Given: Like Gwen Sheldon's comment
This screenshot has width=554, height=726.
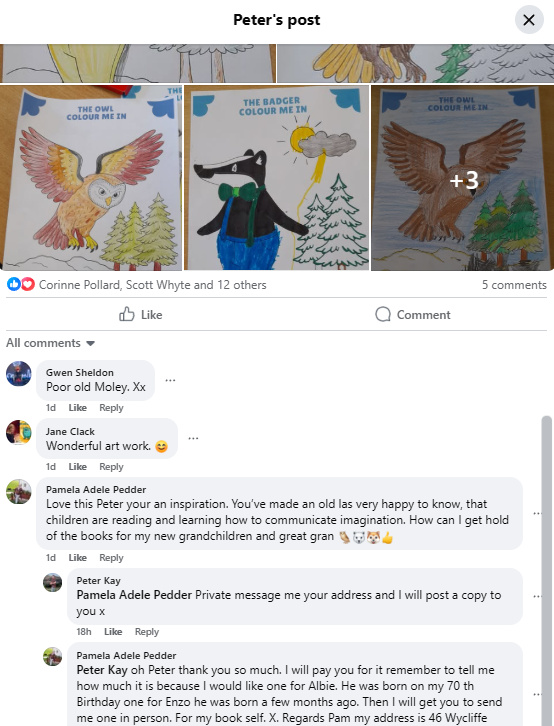Looking at the screenshot, I should (x=77, y=408).
